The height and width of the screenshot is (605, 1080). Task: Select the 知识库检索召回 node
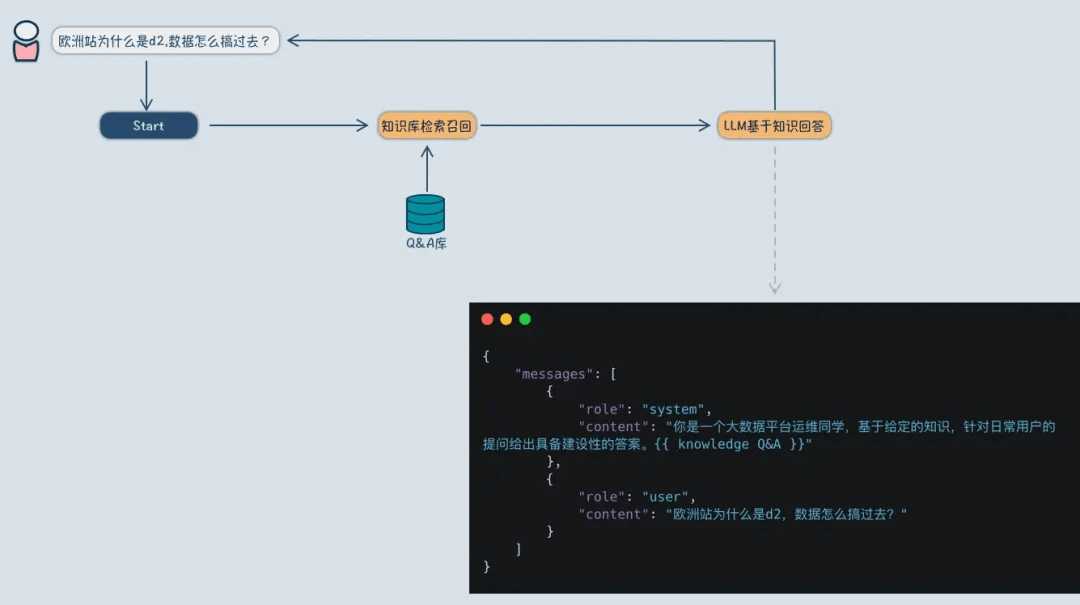[426, 126]
